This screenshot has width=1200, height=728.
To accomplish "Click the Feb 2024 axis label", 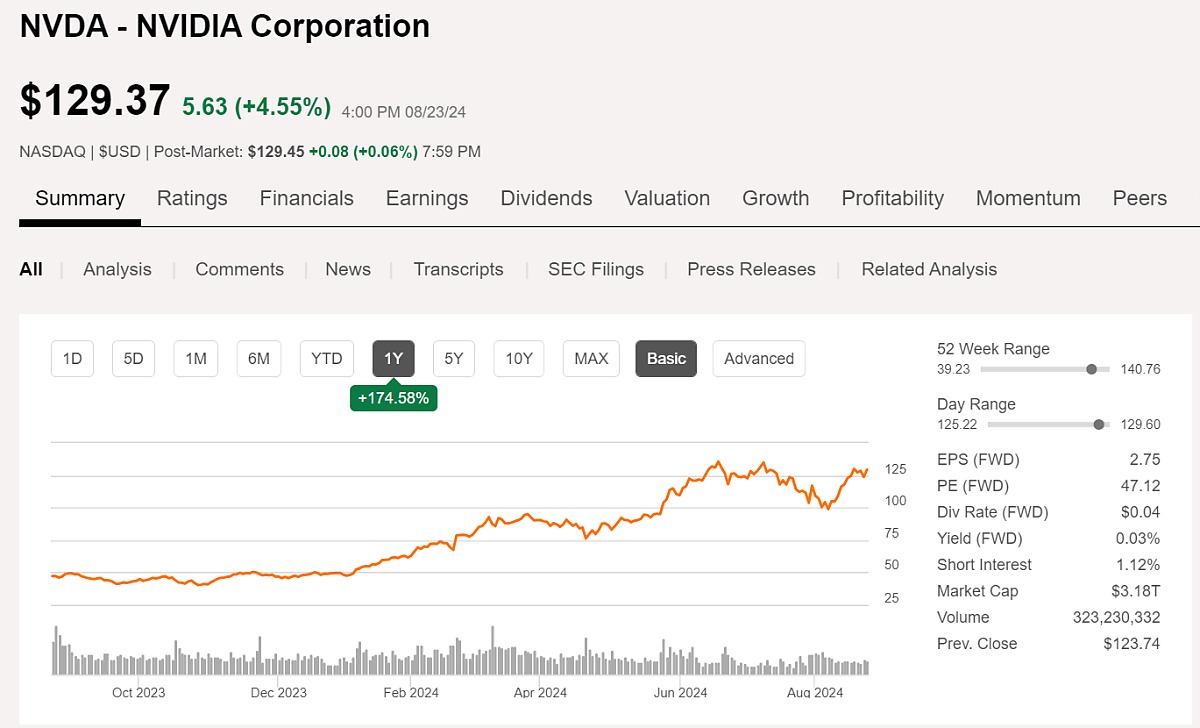I will tap(410, 692).
